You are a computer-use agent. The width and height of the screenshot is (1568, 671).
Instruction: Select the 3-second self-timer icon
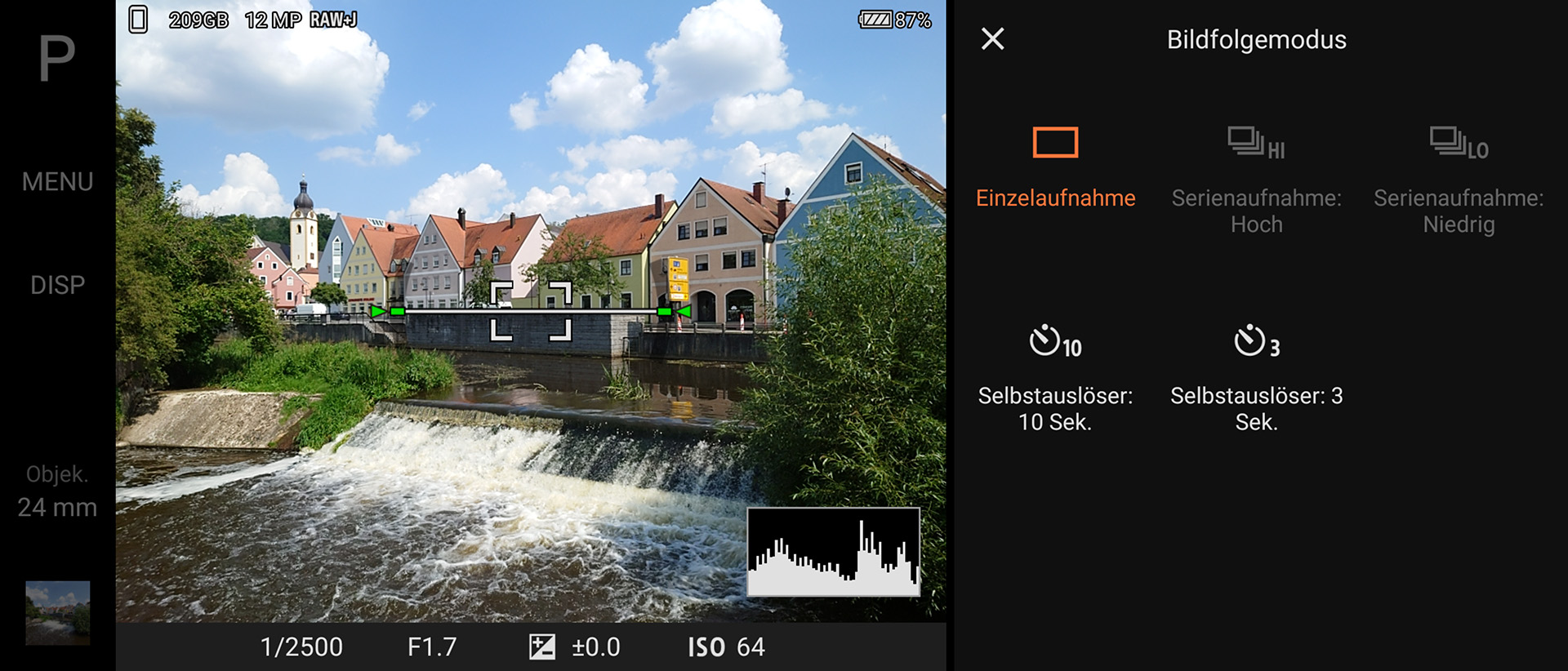click(1256, 341)
